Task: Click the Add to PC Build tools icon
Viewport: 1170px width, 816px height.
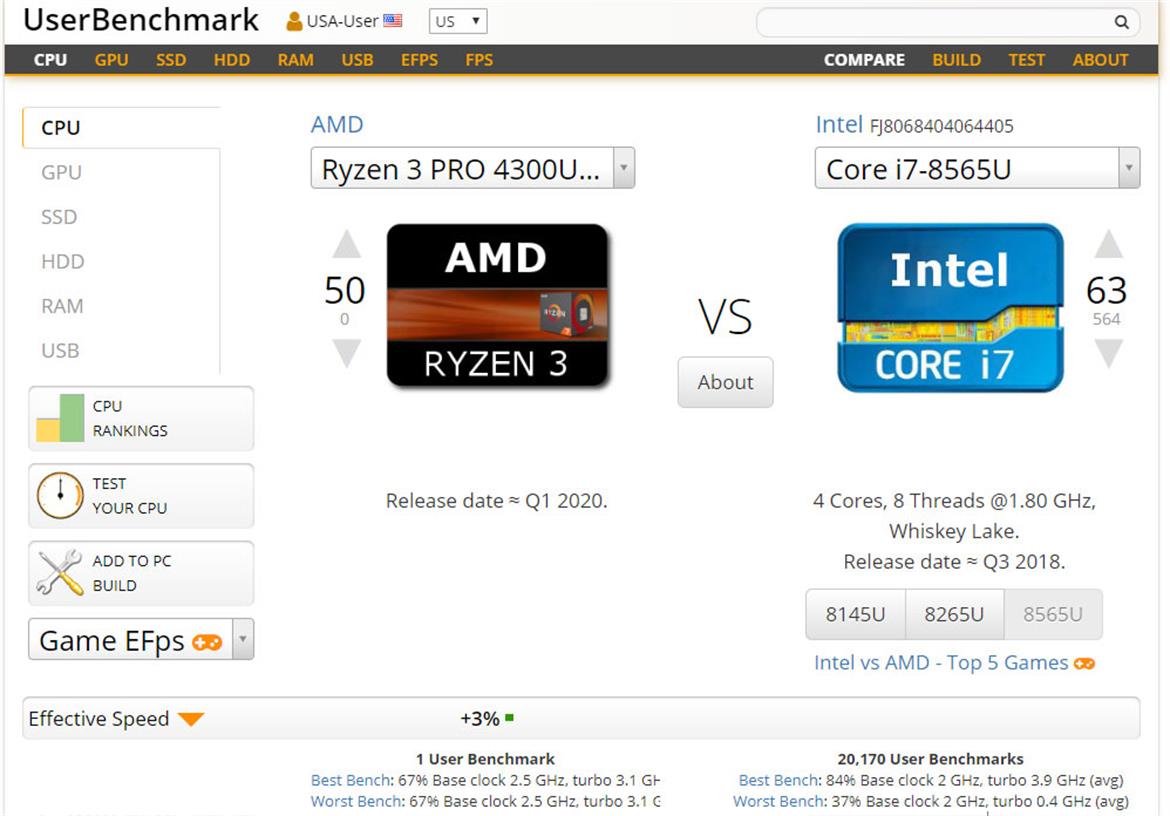Action: pos(60,573)
